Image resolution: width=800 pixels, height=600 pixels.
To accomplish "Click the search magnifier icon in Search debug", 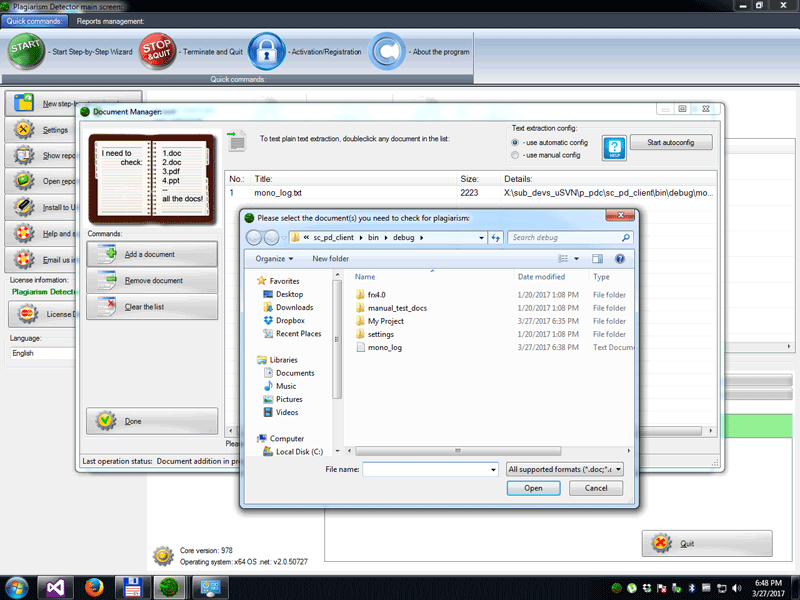I will [x=626, y=238].
